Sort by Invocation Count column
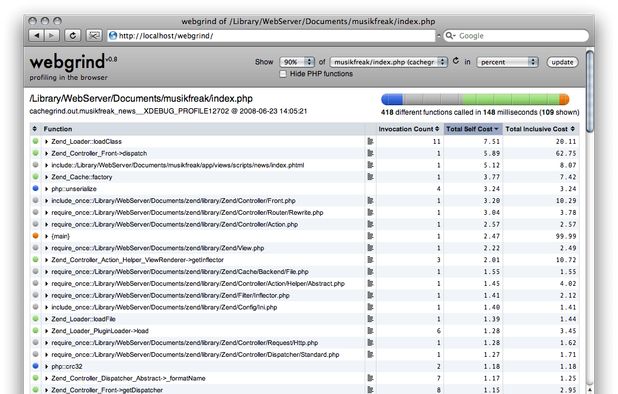Screen dimensions: 618x394 (x=409, y=129)
